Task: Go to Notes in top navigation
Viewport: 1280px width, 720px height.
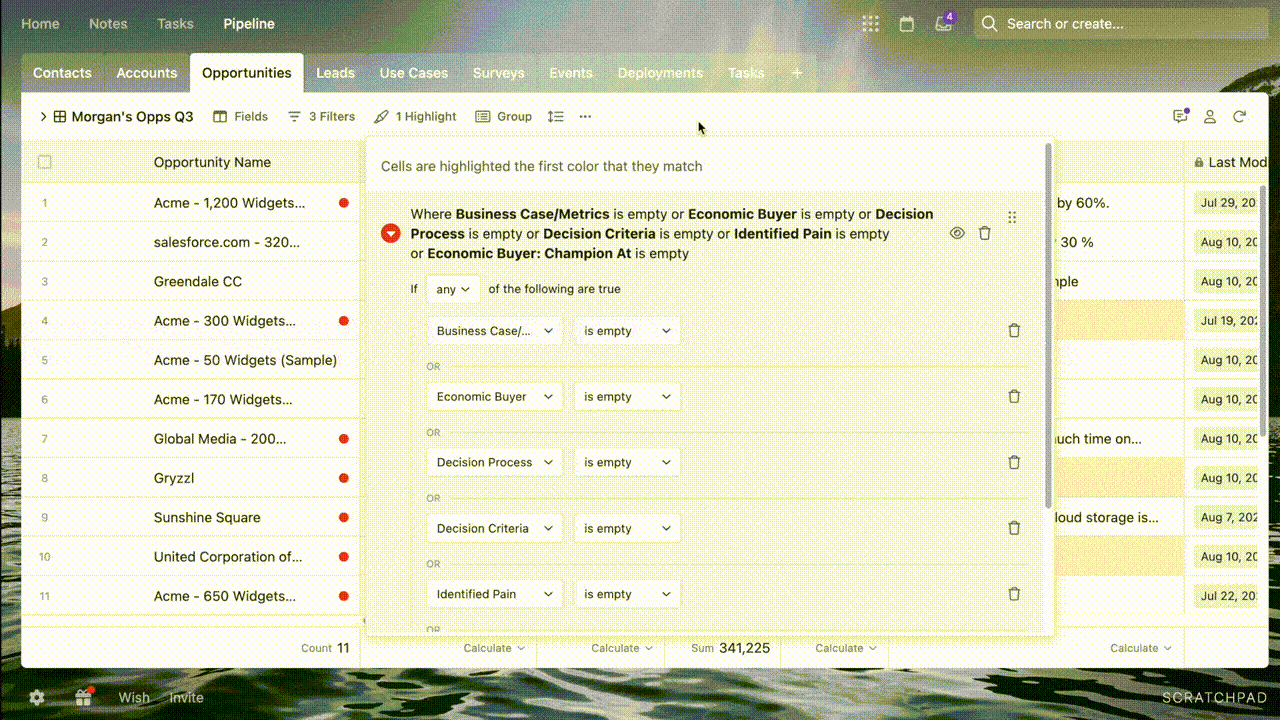Action: (108, 24)
